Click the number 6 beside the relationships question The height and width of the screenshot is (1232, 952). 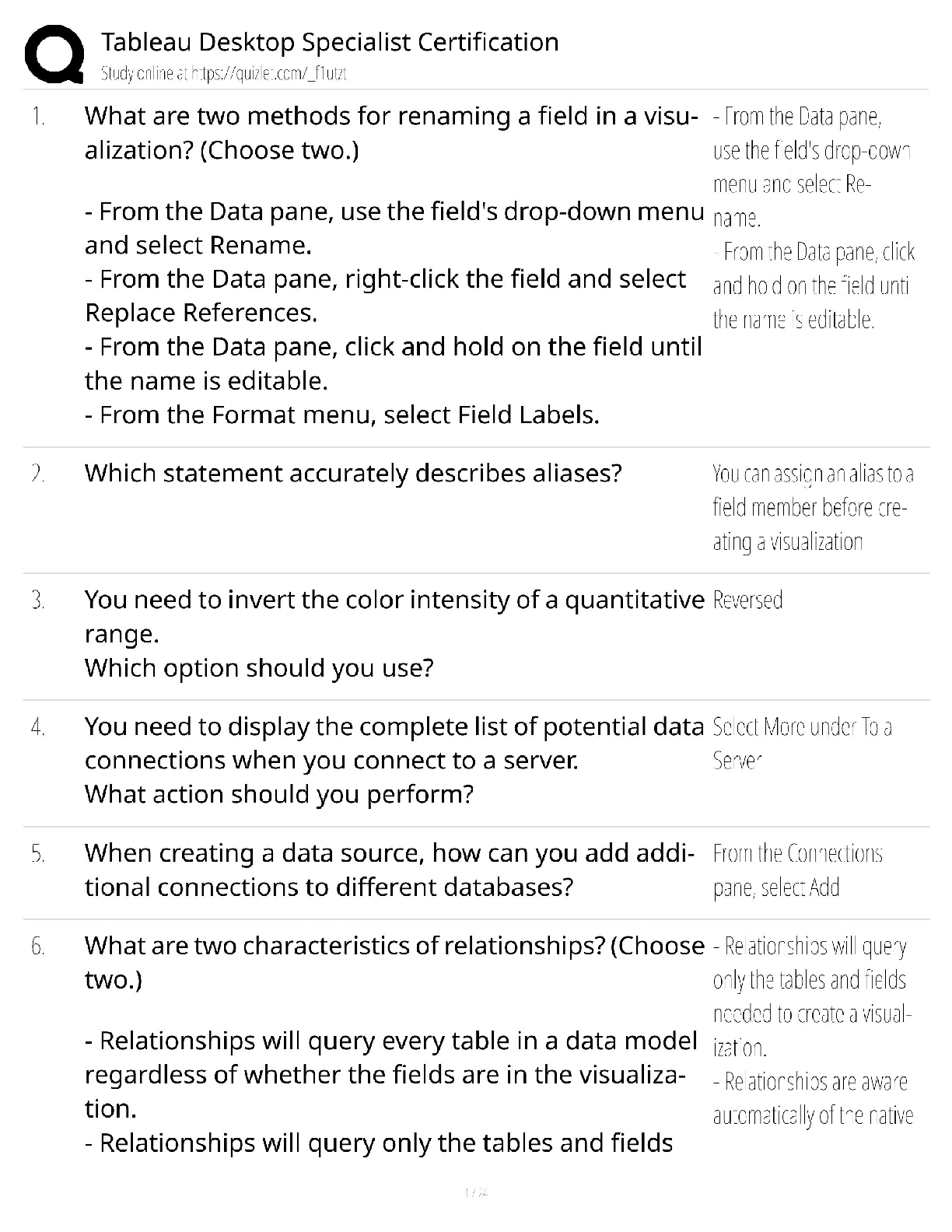(37, 947)
